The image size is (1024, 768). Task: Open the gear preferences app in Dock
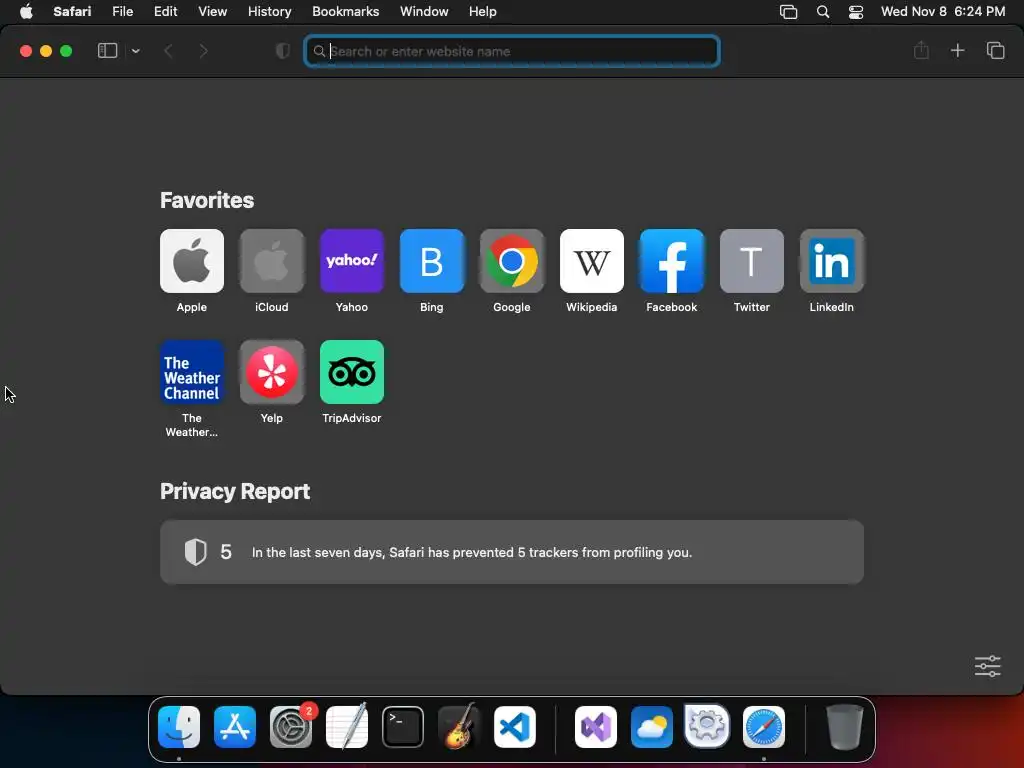pyautogui.click(x=707, y=726)
